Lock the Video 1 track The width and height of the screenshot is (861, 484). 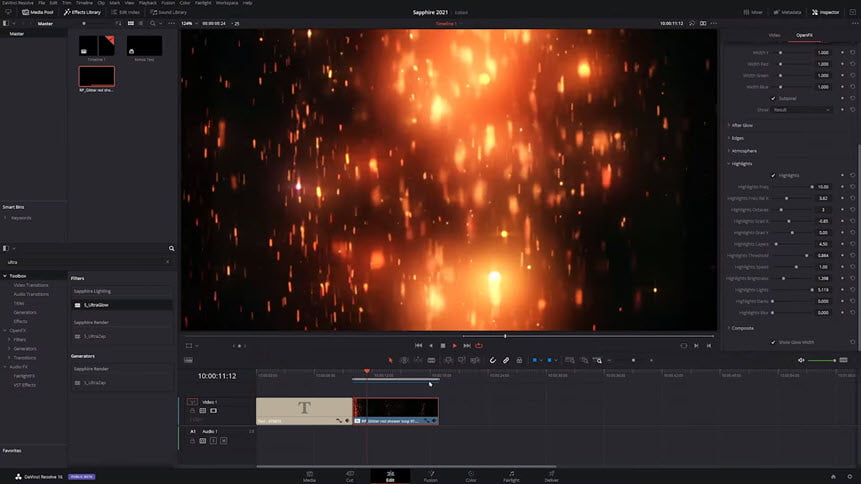click(192, 410)
